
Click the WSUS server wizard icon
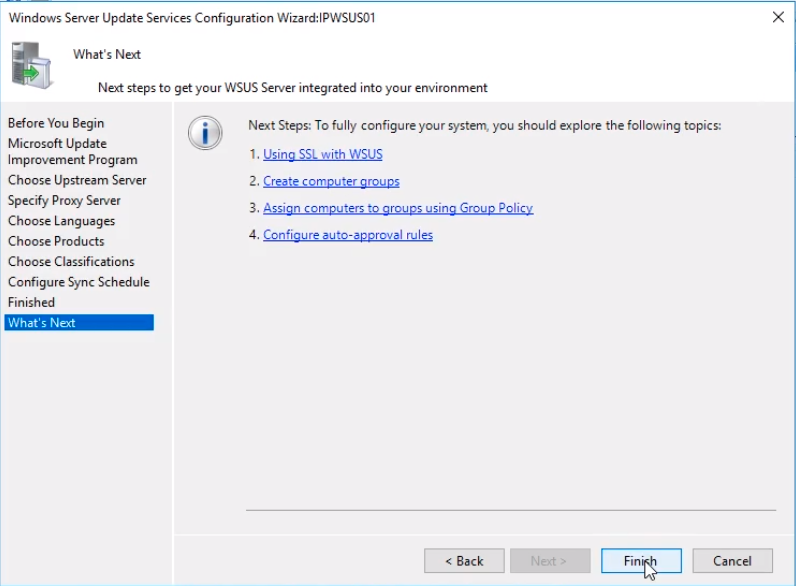[31, 65]
